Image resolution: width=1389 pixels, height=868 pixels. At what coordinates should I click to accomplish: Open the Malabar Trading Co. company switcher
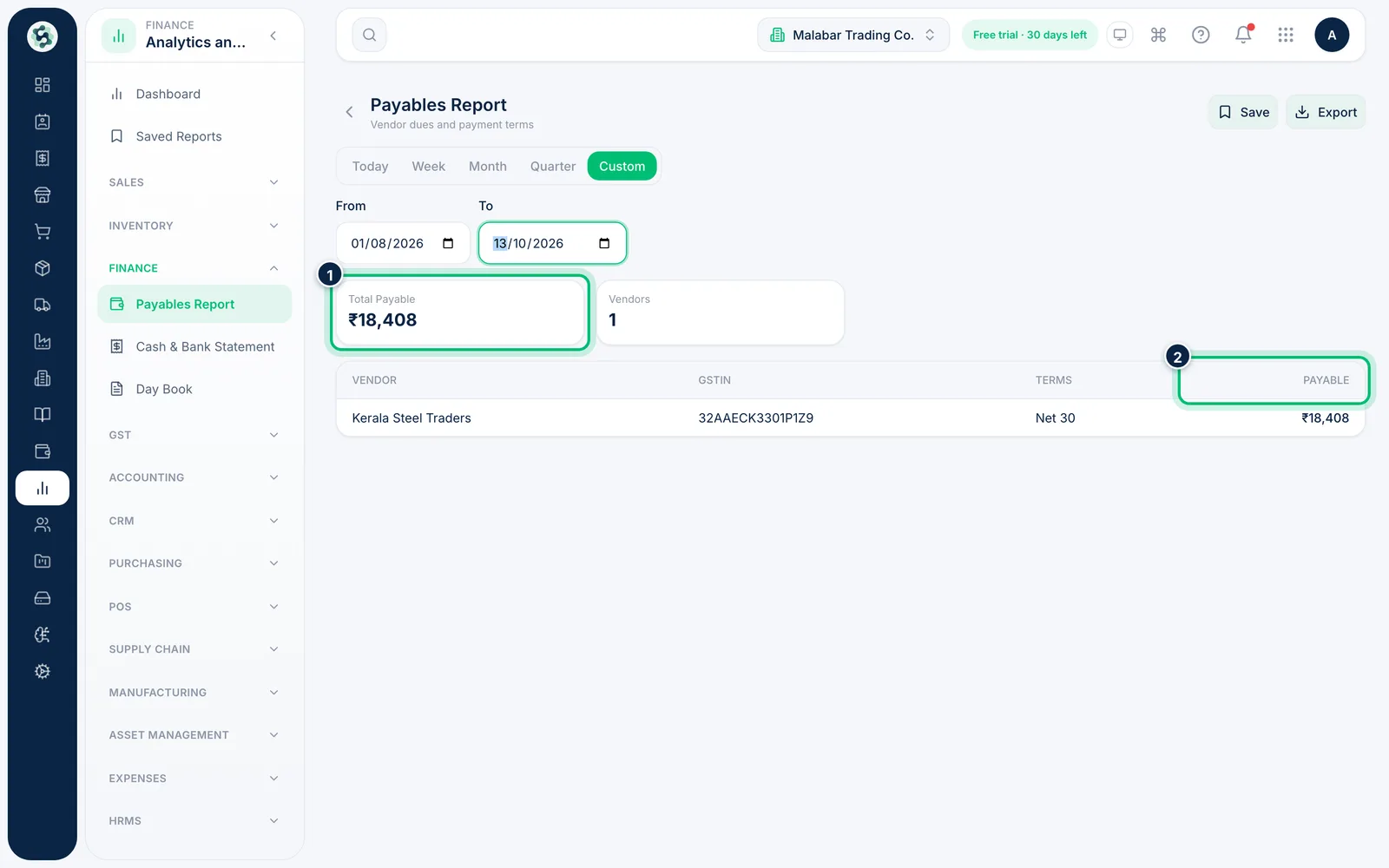click(853, 35)
